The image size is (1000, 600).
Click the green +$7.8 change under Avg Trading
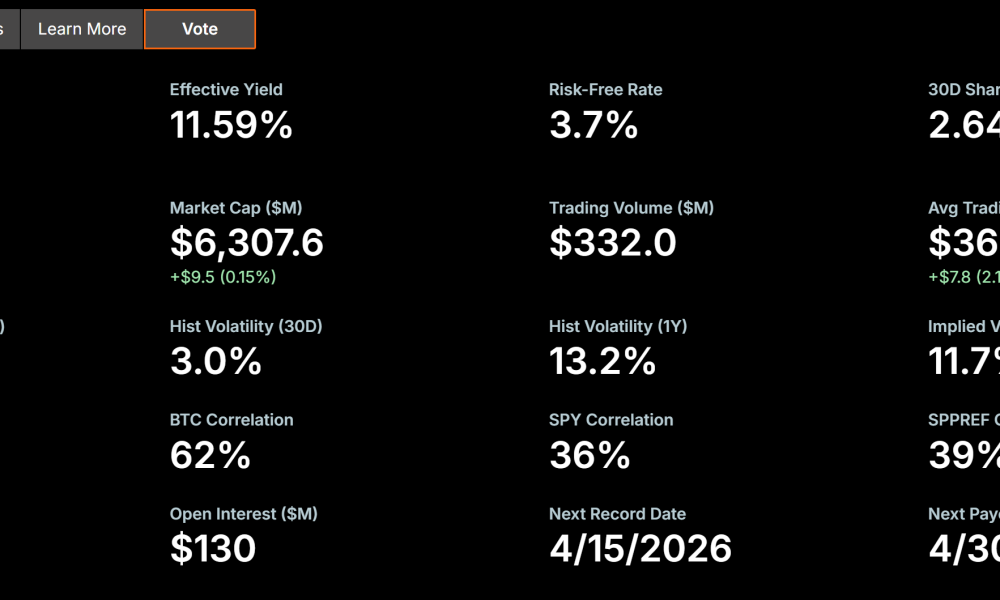(x=962, y=277)
